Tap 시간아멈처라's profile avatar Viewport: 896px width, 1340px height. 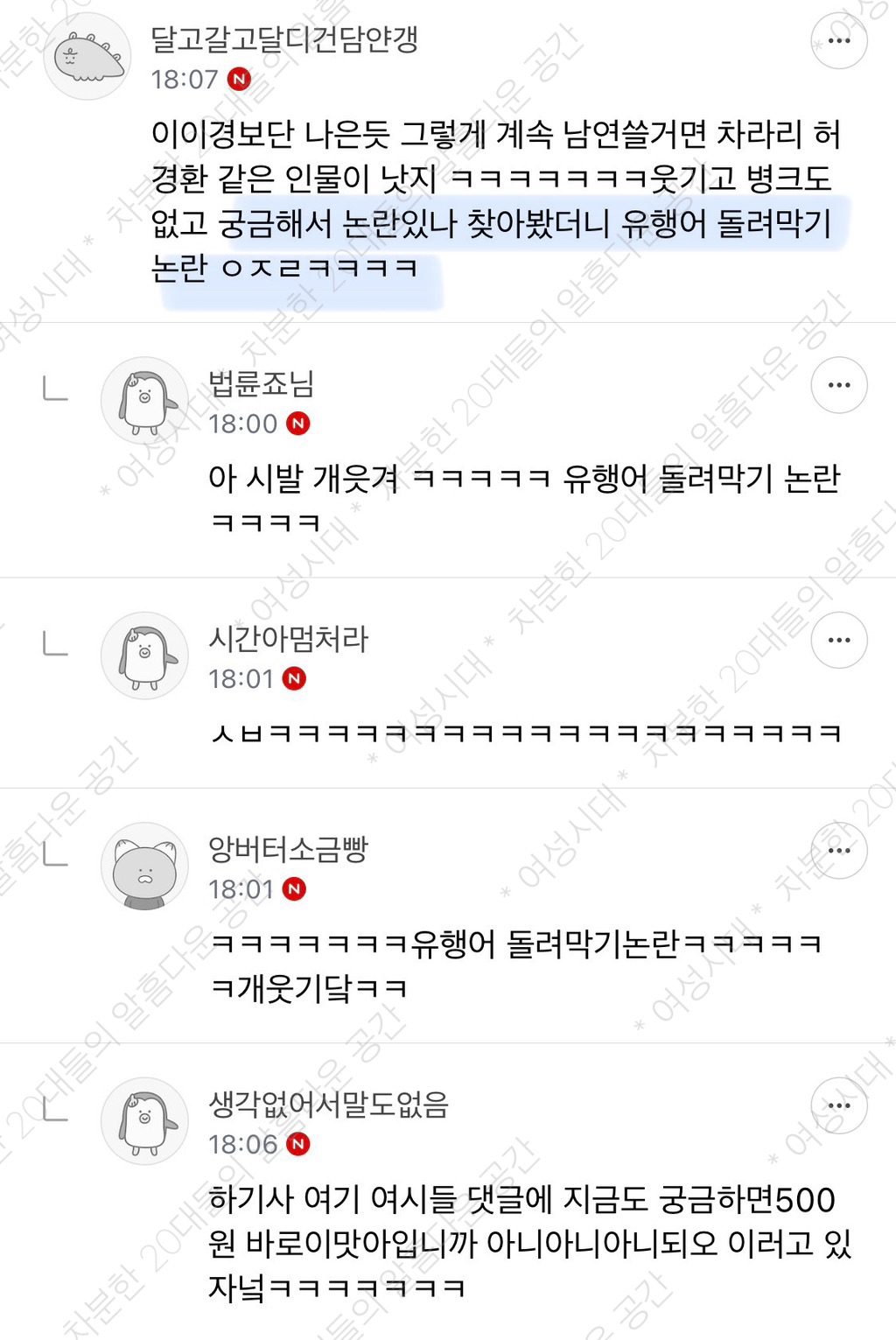[x=144, y=656]
